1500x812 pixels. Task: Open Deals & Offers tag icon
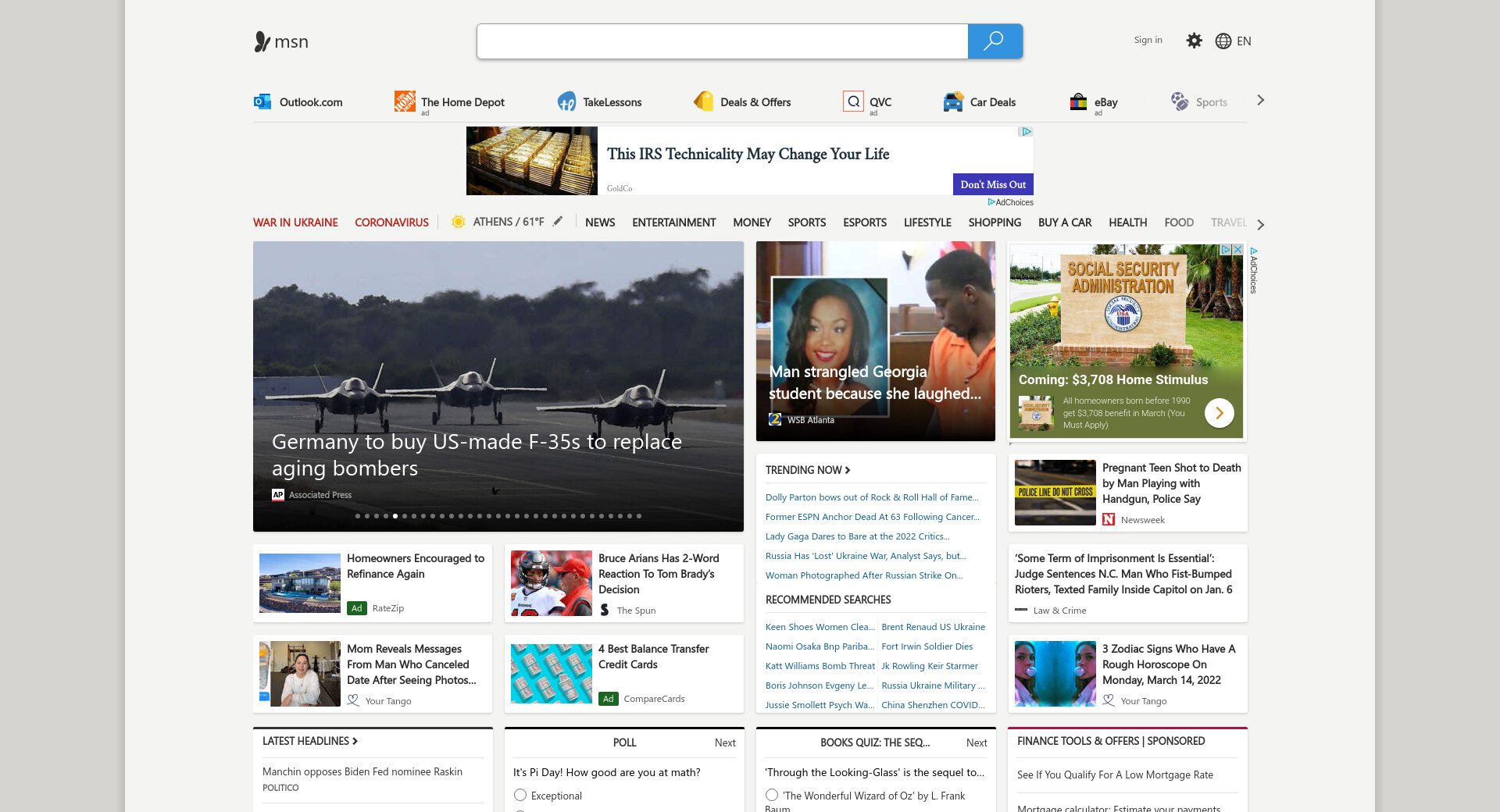(x=703, y=101)
